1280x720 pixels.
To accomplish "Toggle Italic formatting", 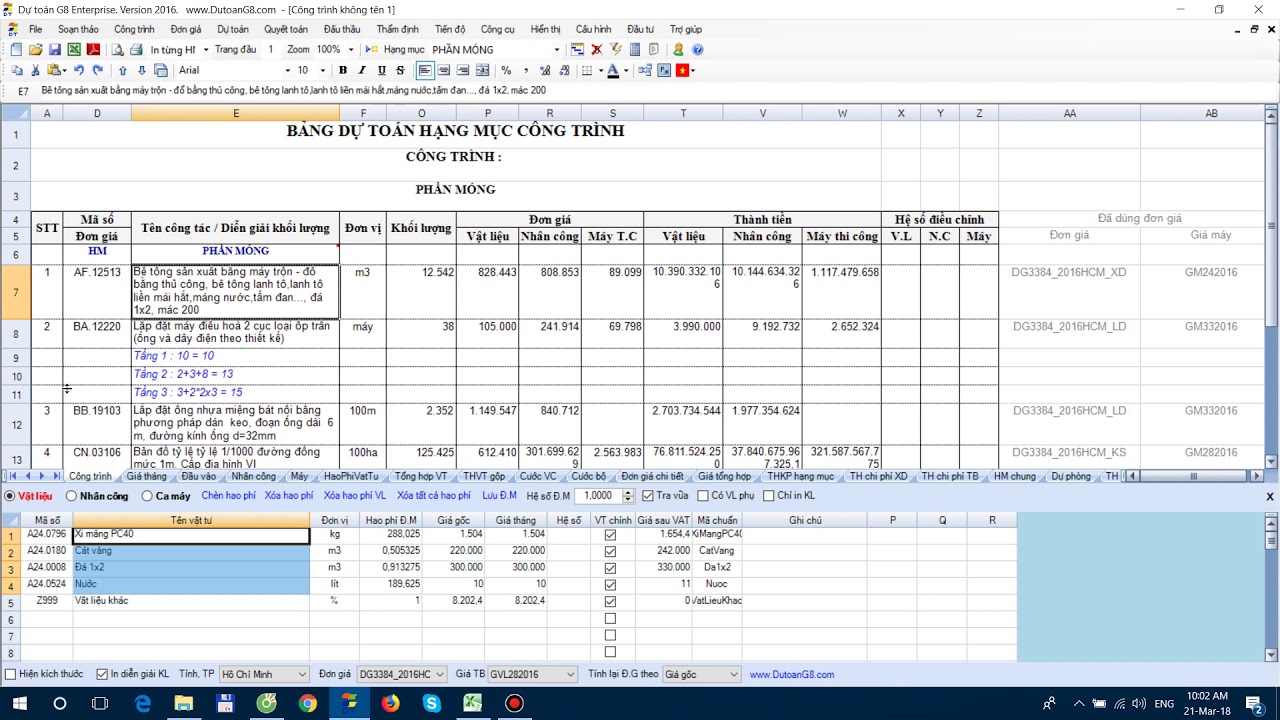I will 362,70.
